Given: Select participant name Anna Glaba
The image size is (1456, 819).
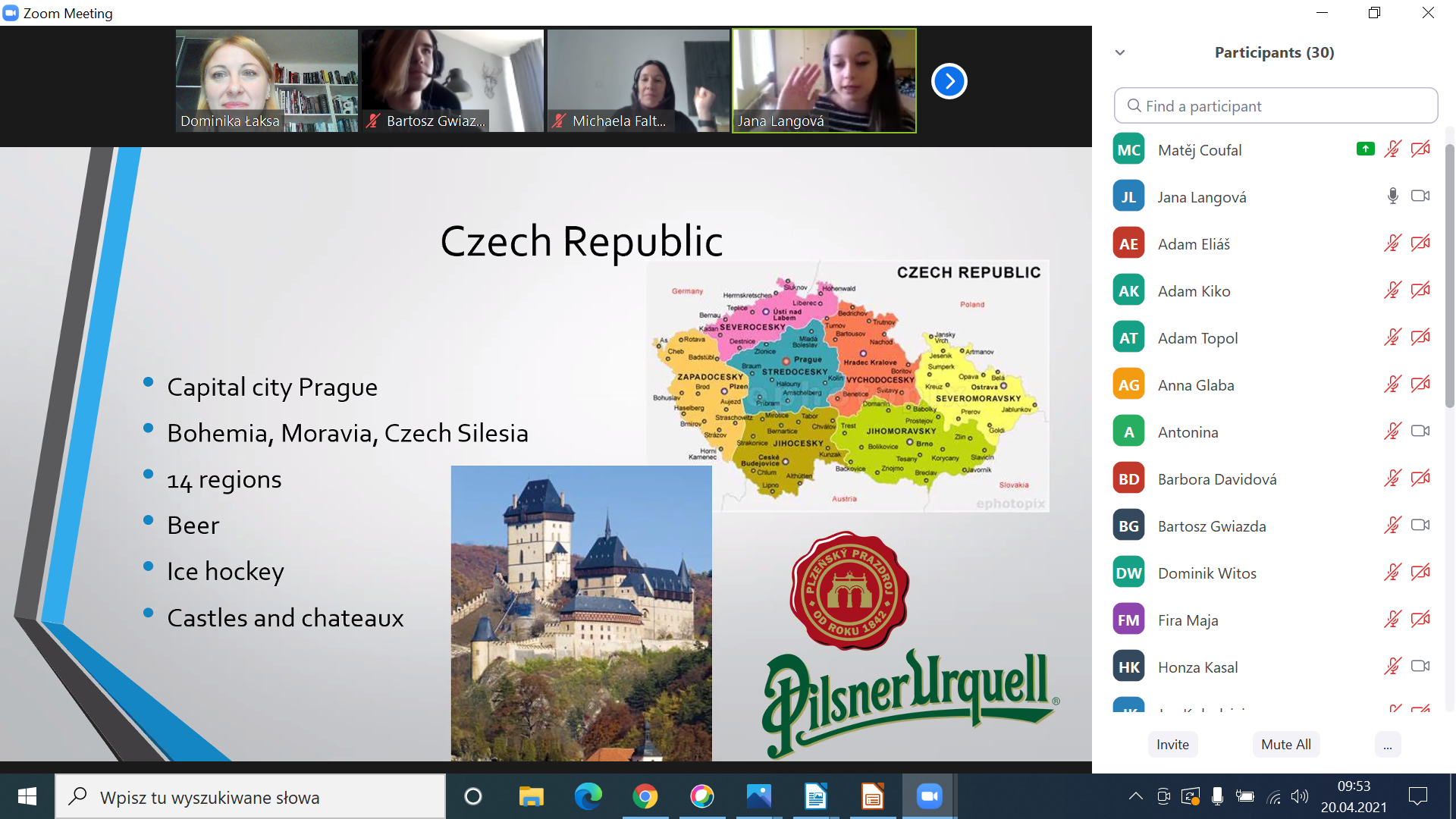Looking at the screenshot, I should click(1196, 385).
